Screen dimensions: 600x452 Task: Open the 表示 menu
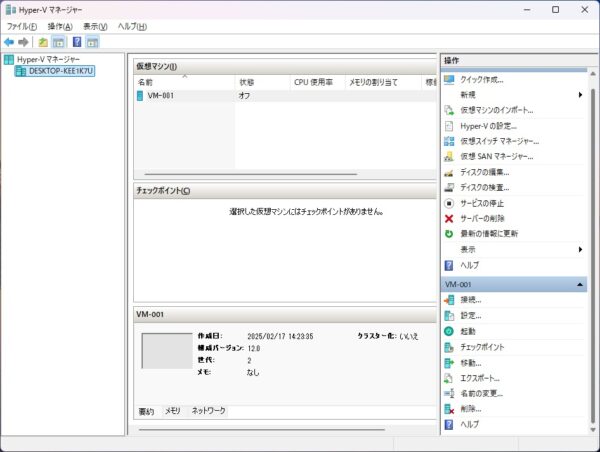95,26
